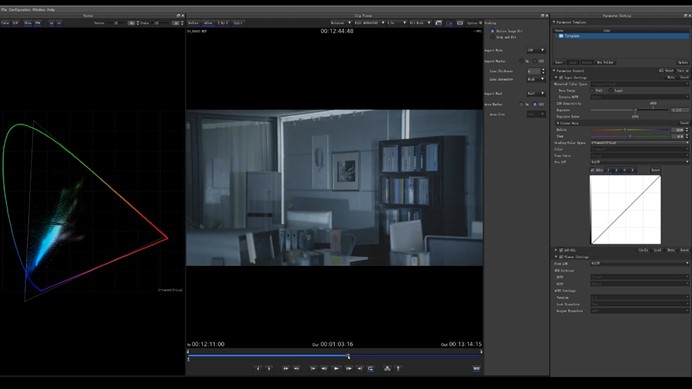692x389 pixels.
Task: Click the Update template button
Action: pos(683,62)
